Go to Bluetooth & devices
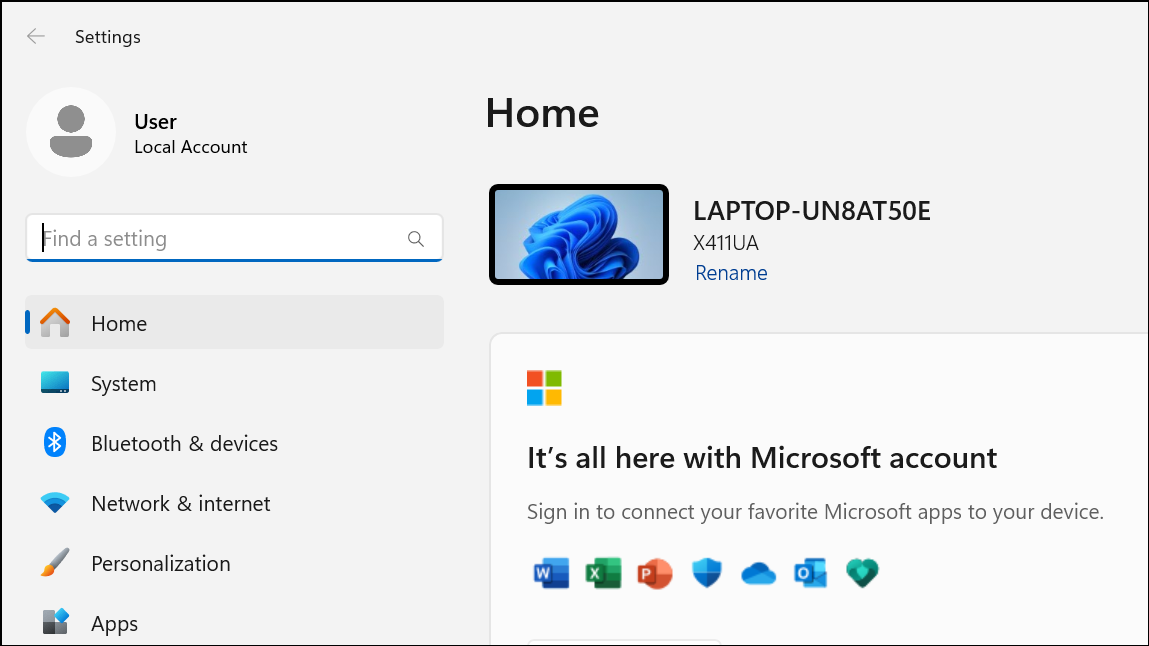Viewport: 1149px width, 646px height. pyautogui.click(x=234, y=443)
